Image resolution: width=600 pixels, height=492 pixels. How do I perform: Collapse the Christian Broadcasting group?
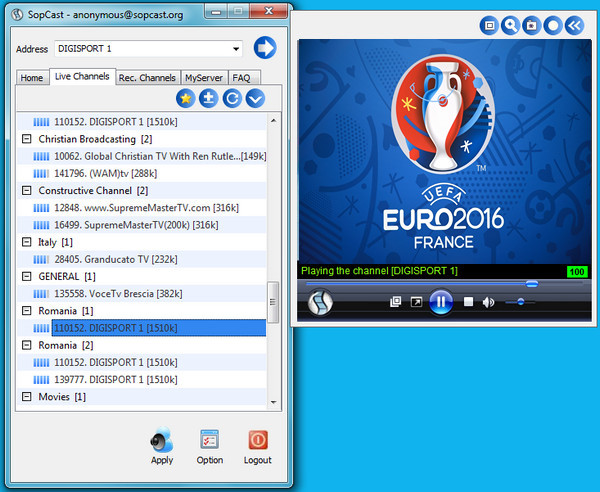(26, 139)
